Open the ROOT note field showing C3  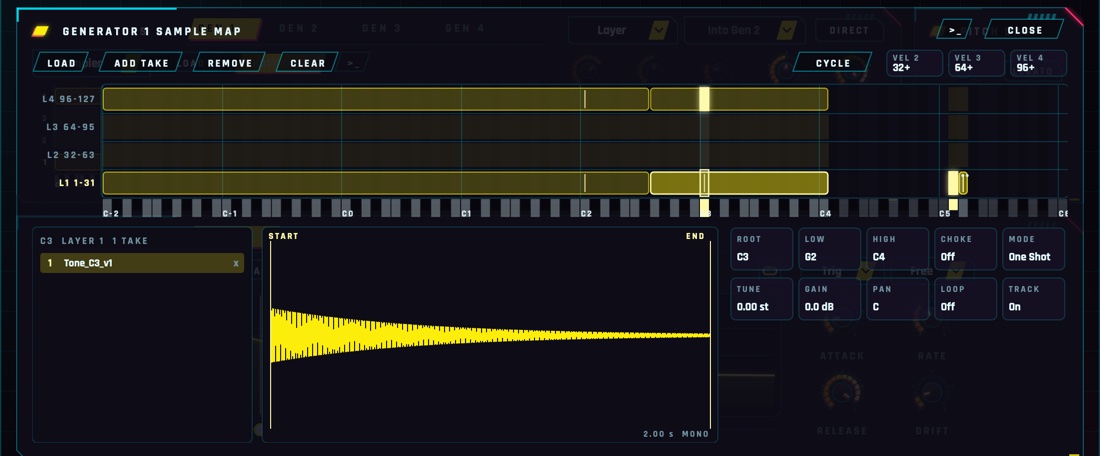[x=762, y=249]
